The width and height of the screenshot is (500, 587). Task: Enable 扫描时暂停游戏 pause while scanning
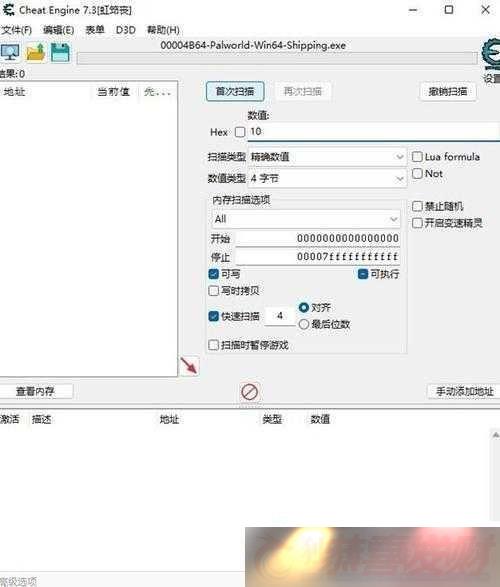click(213, 345)
